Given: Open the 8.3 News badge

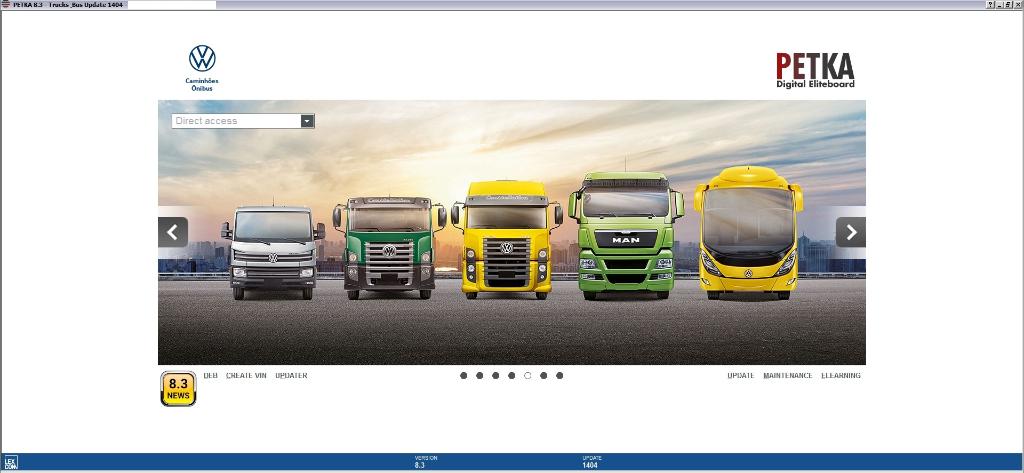Looking at the screenshot, I should (178, 389).
